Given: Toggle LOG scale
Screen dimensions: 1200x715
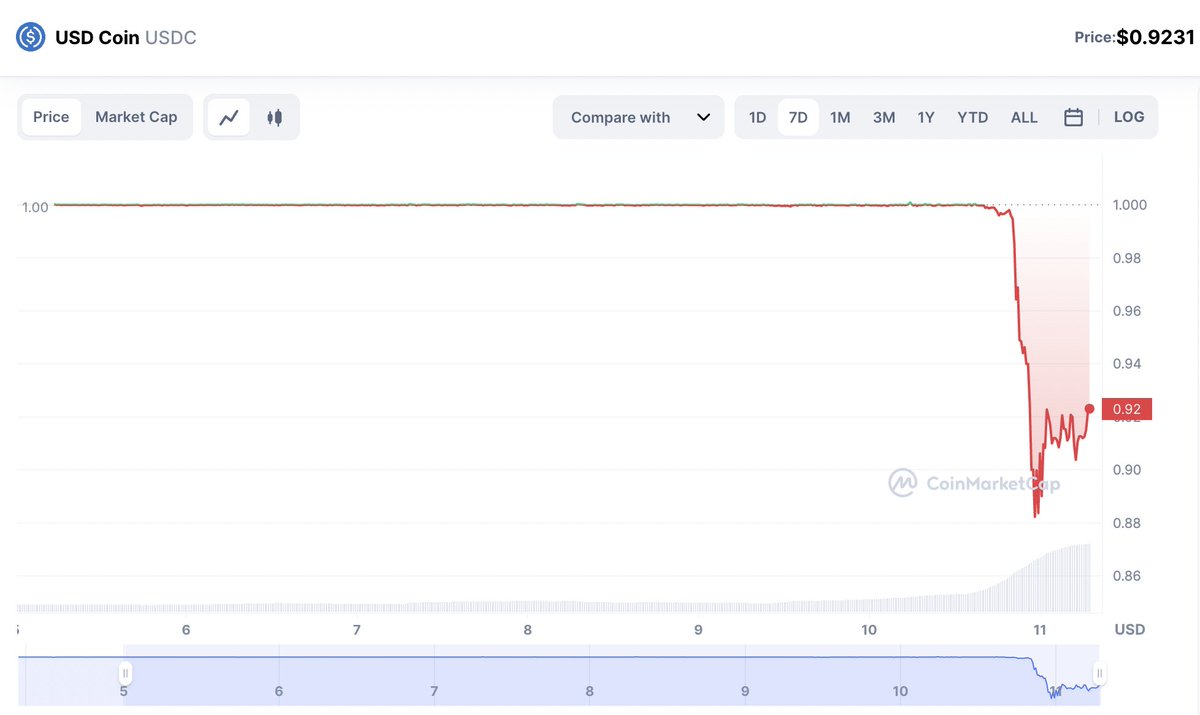Looking at the screenshot, I should click(1129, 117).
